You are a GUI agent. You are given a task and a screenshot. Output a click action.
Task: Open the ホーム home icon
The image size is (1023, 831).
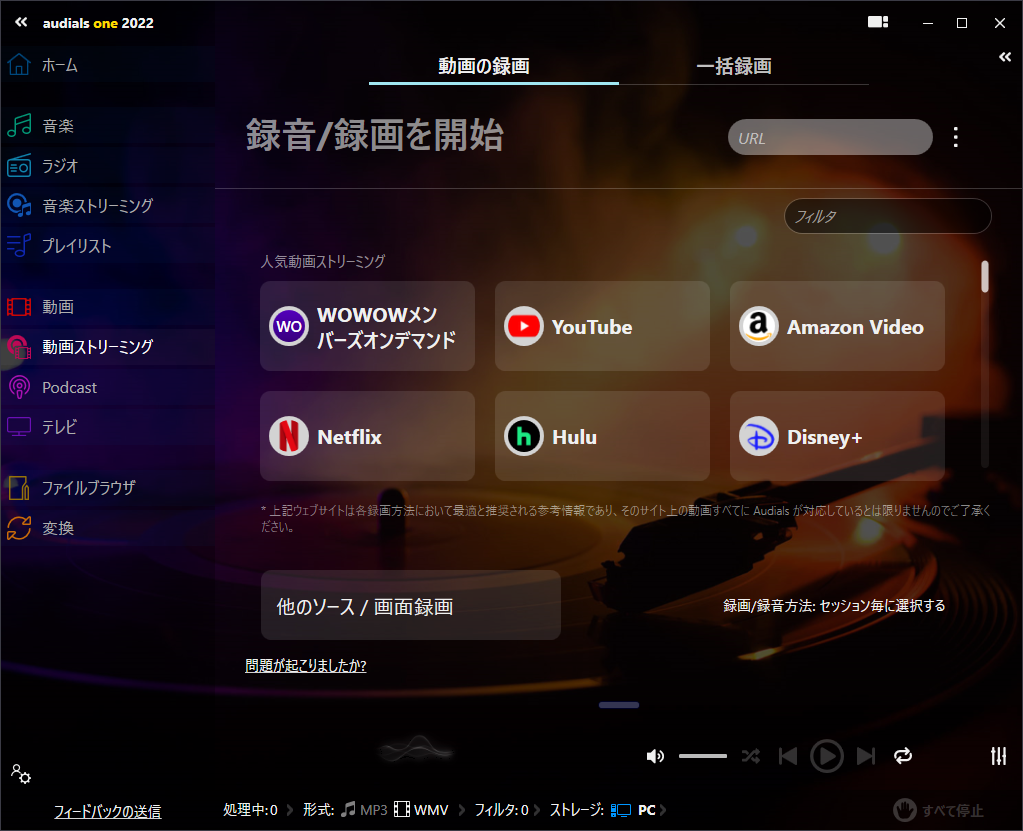pos(19,65)
